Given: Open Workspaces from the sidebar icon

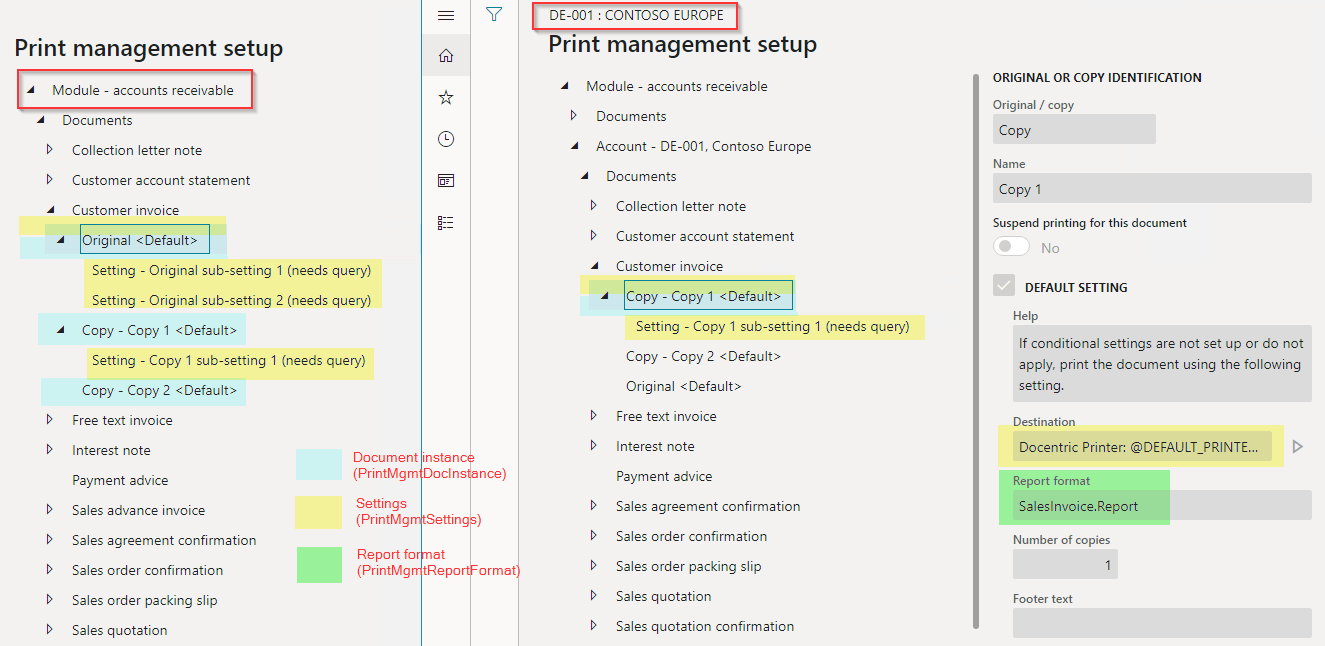Looking at the screenshot, I should click(446, 181).
